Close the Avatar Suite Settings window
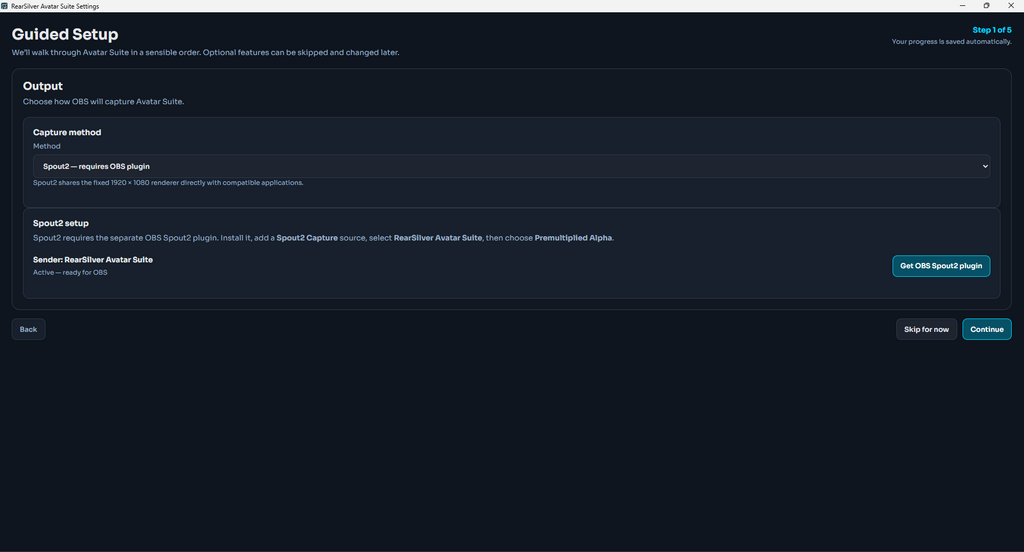This screenshot has height=552, width=1024. click(1011, 6)
